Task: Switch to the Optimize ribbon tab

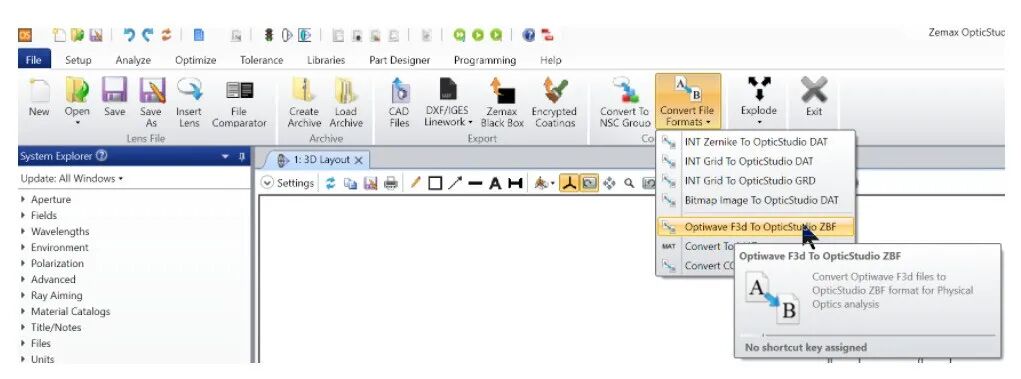Action: click(x=195, y=60)
